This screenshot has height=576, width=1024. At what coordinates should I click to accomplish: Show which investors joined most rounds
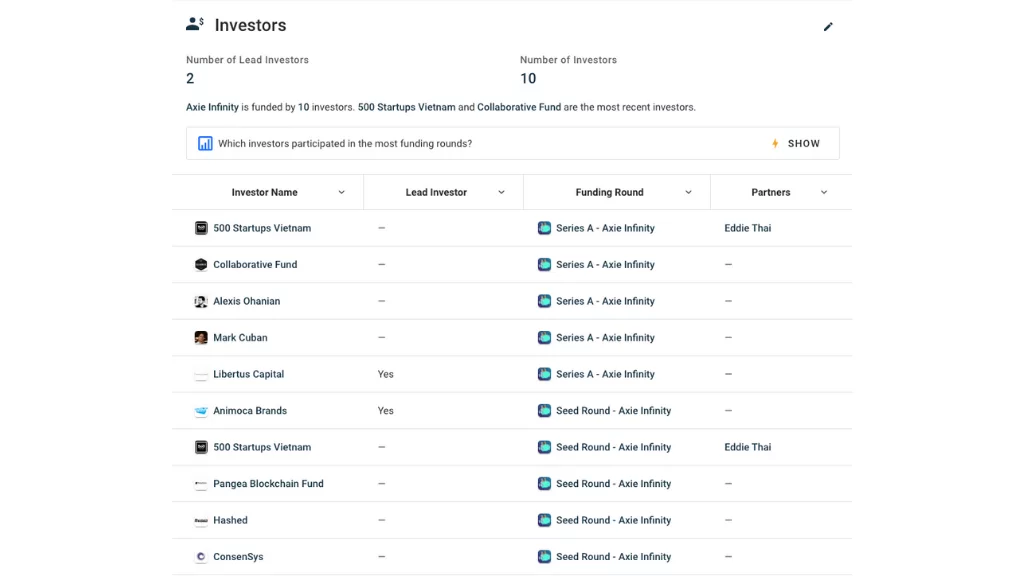[x=796, y=144]
